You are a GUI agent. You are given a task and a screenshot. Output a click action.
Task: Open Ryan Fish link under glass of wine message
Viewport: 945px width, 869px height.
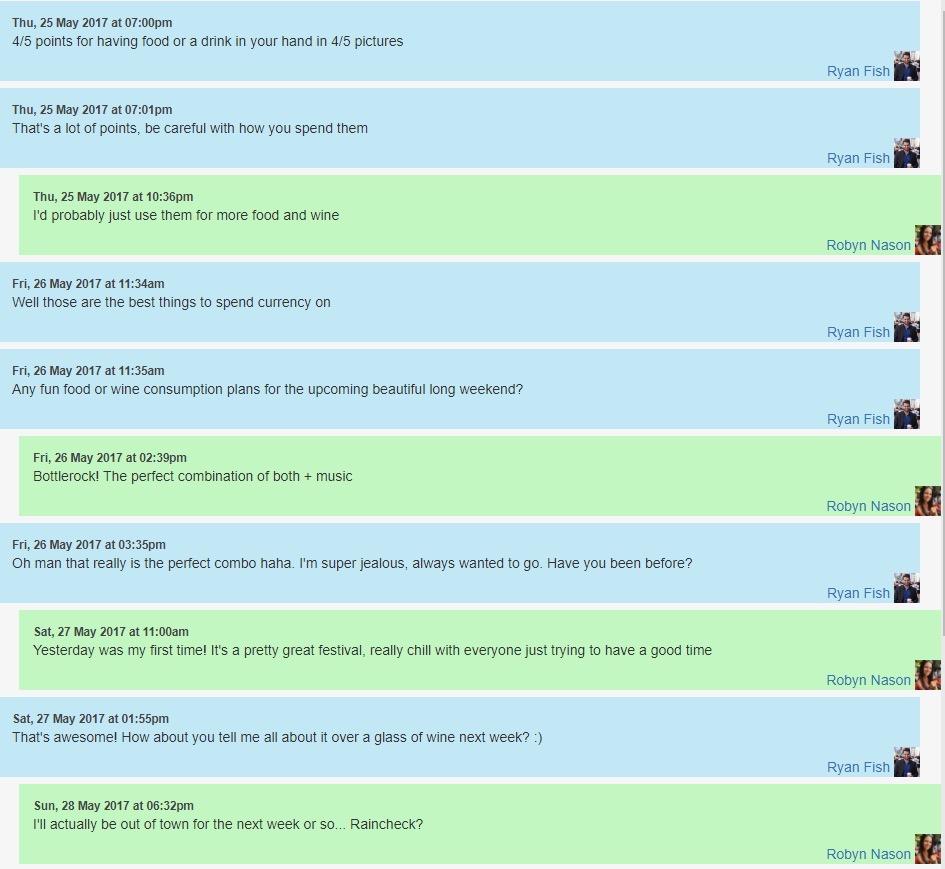[x=858, y=767]
